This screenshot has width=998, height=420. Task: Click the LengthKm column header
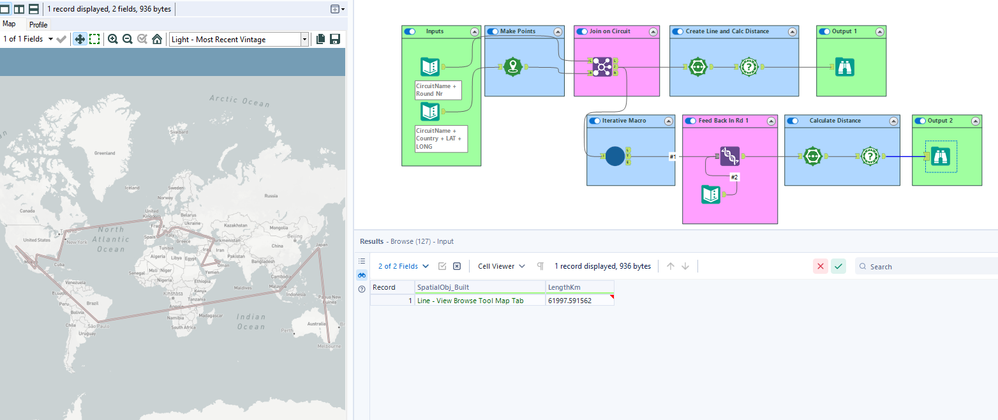(x=580, y=287)
